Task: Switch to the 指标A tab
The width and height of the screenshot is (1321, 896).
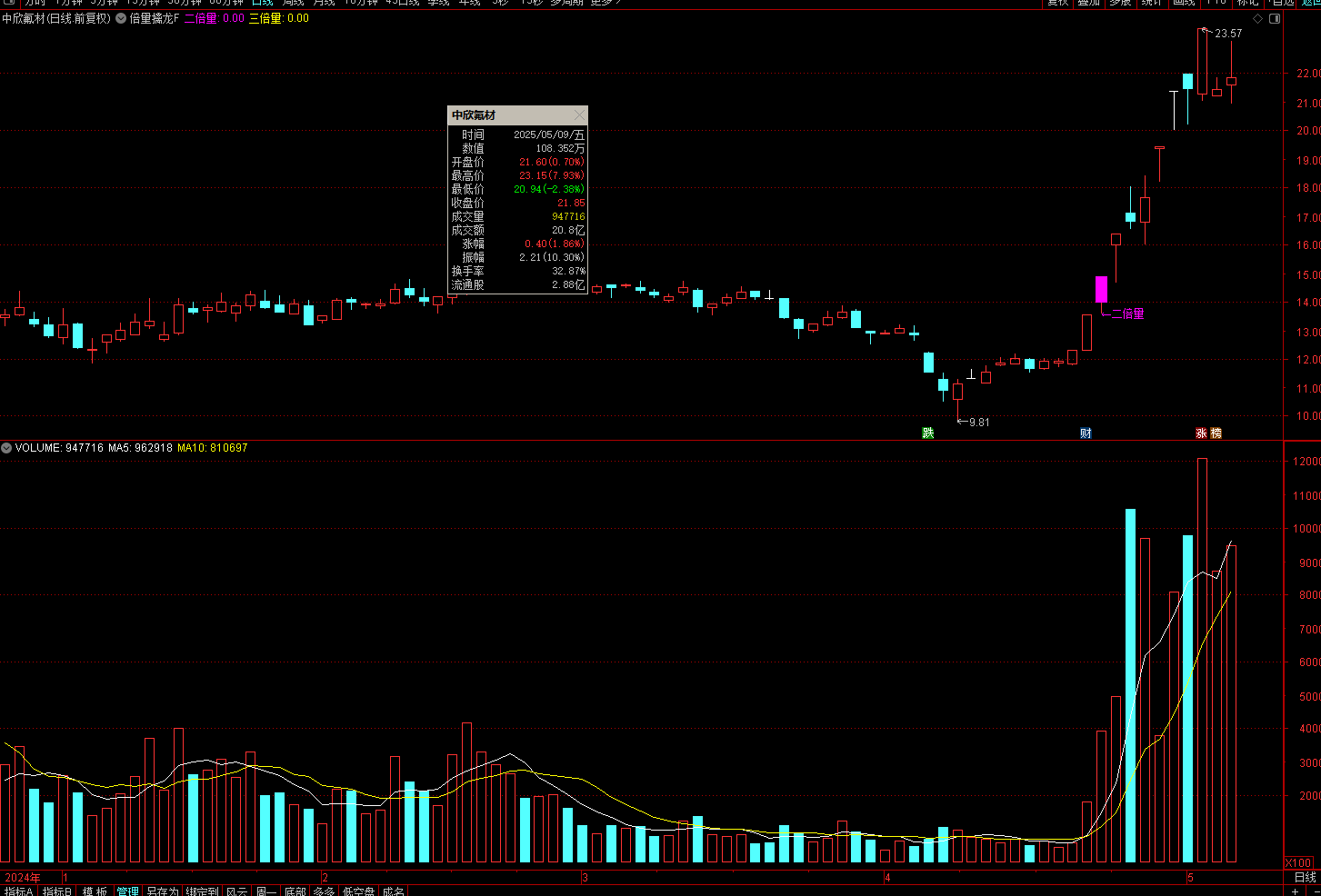Action: point(18,891)
